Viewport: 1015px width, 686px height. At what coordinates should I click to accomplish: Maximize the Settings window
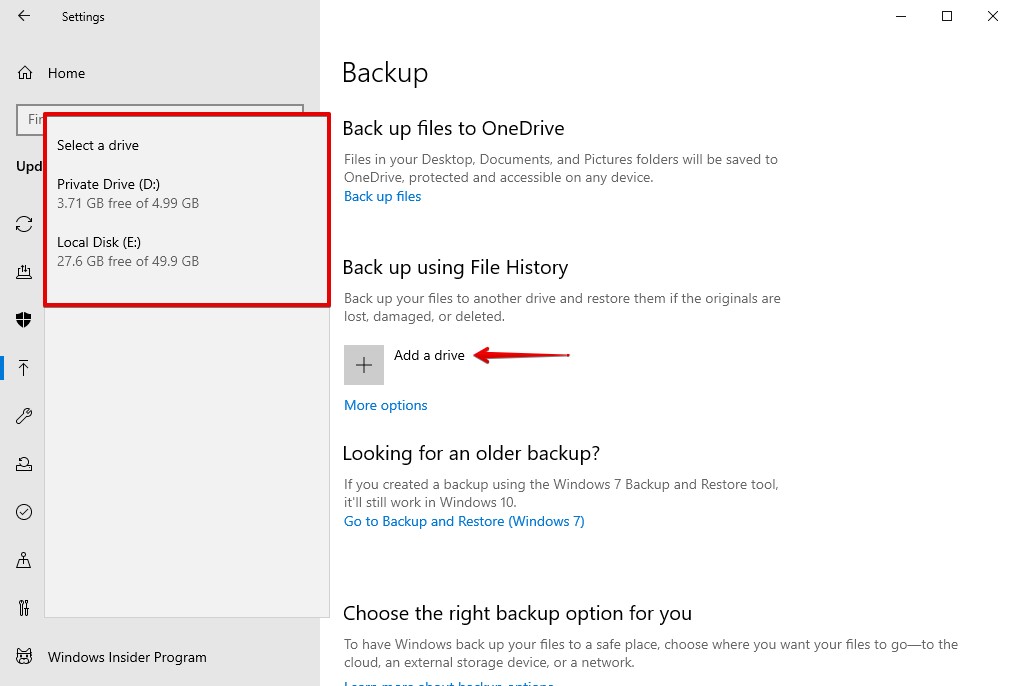[947, 16]
